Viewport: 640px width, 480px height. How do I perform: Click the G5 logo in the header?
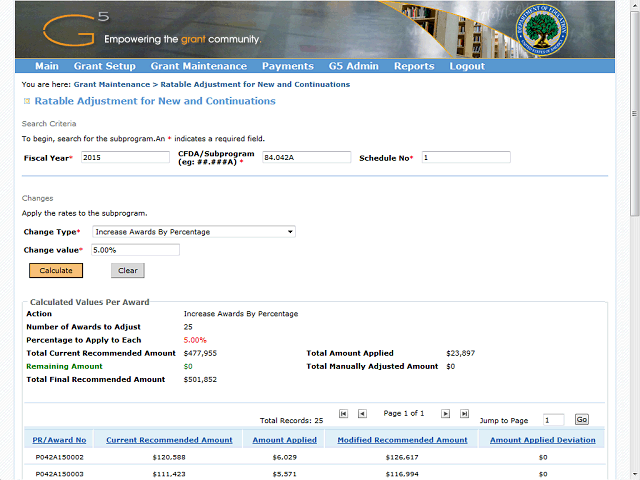pyautogui.click(x=76, y=29)
